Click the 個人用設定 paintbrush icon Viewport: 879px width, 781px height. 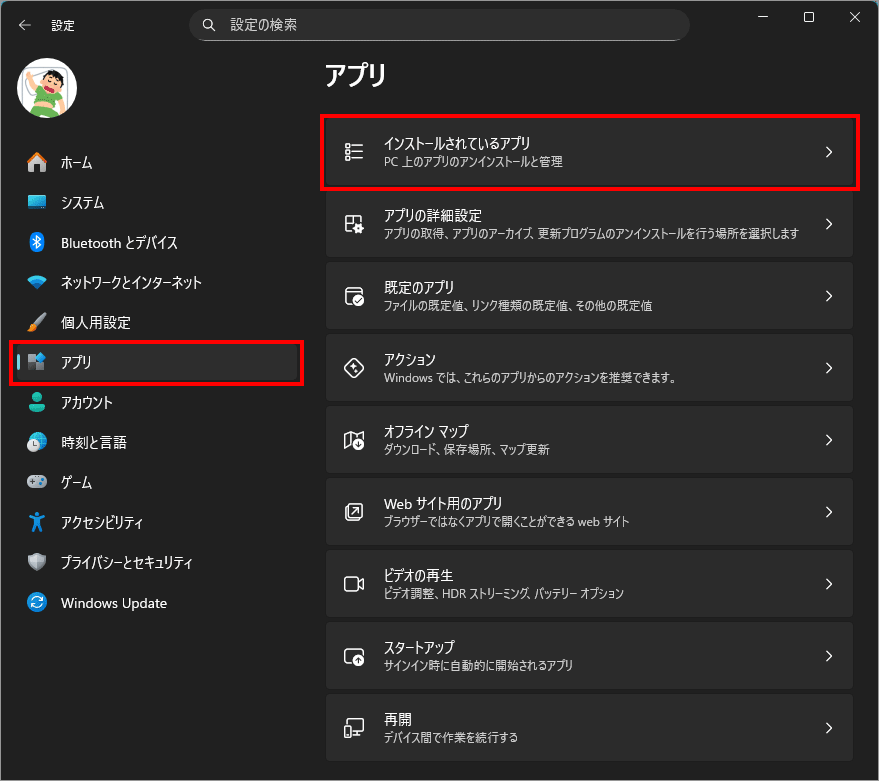[x=37, y=322]
